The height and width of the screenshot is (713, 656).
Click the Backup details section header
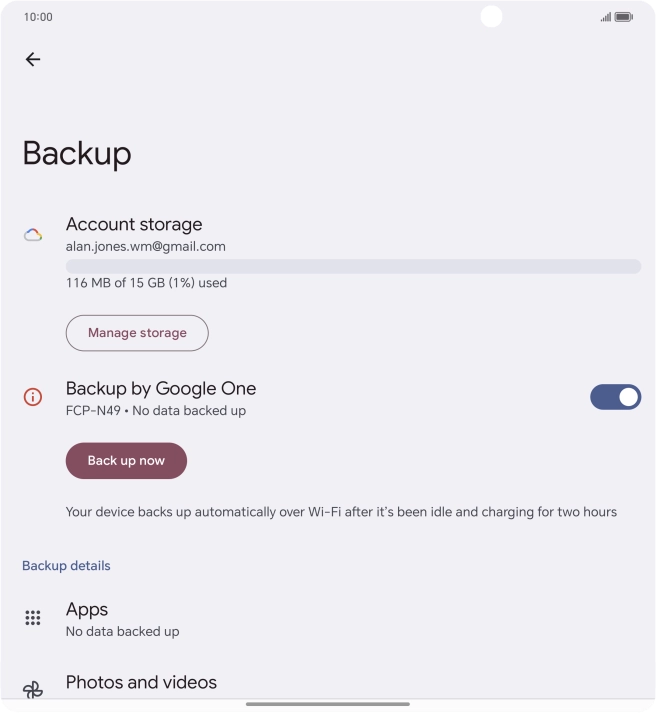click(66, 566)
